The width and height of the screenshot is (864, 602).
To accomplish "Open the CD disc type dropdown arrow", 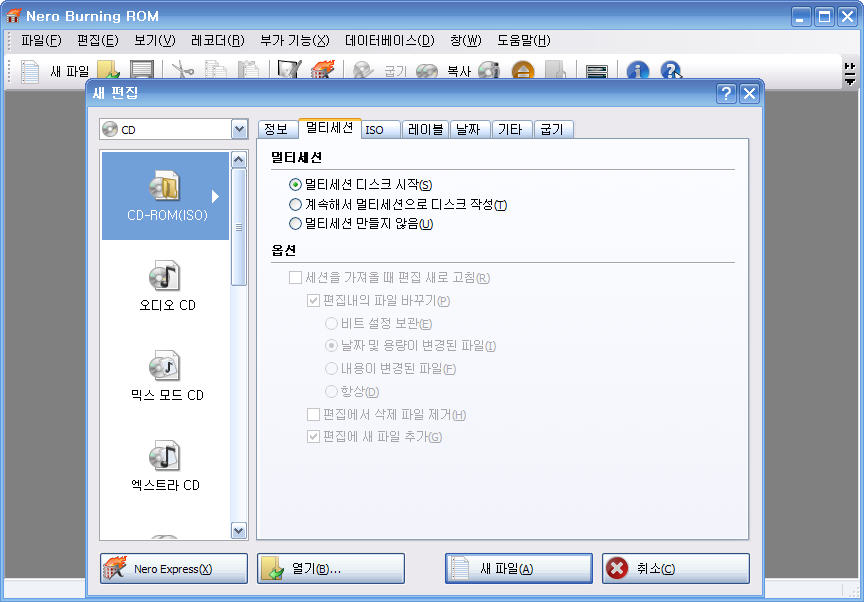I will 239,129.
